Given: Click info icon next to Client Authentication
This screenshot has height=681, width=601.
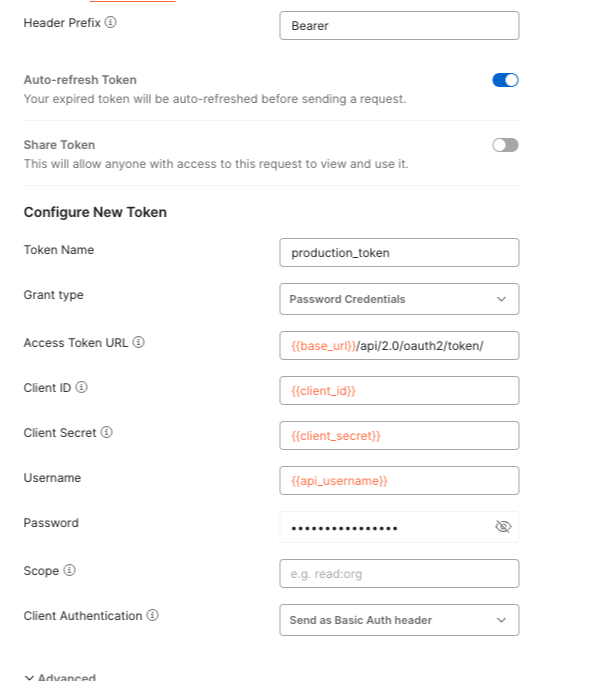Looking at the screenshot, I should click(153, 616).
